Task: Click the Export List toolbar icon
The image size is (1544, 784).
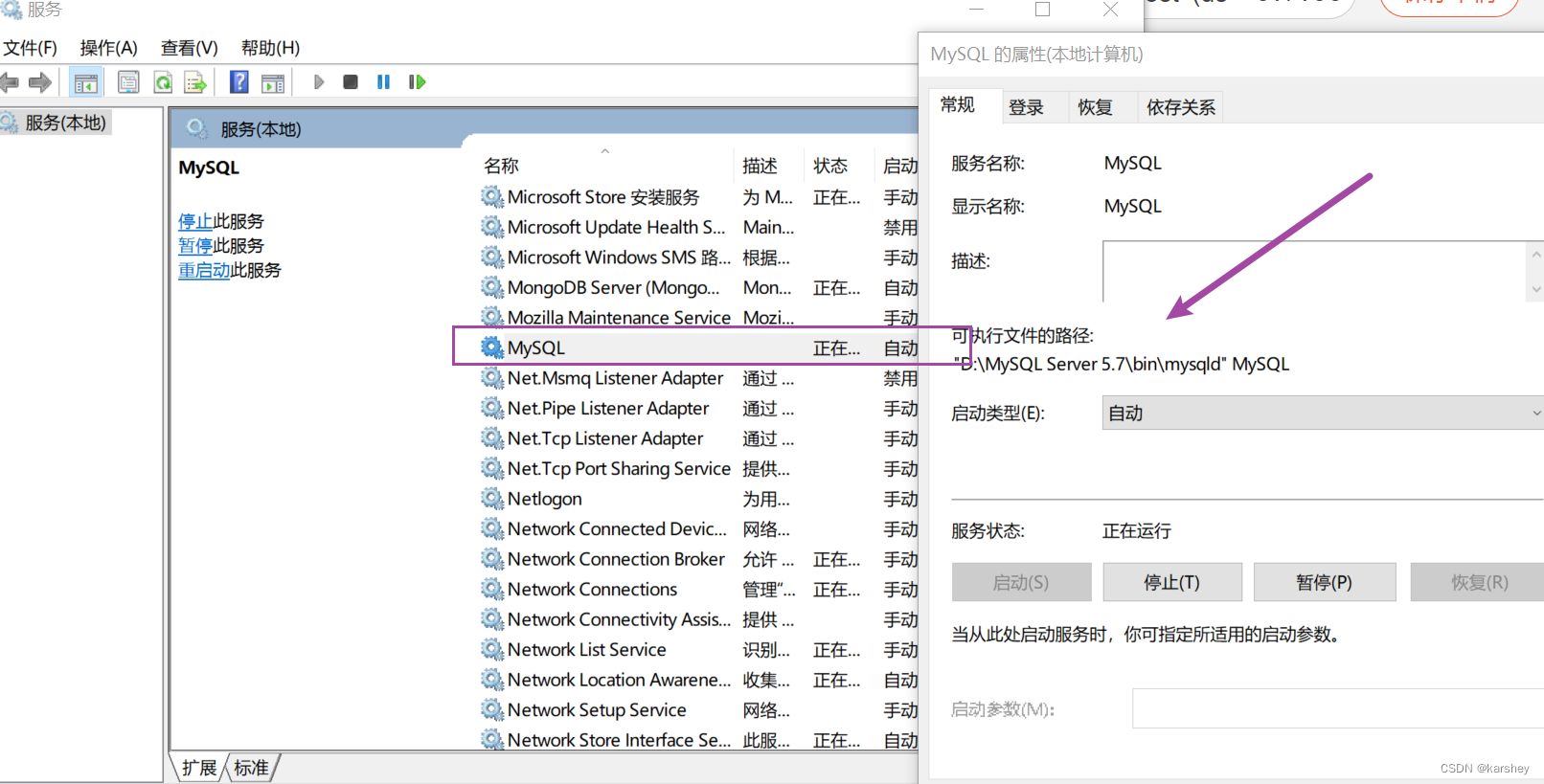Action: 195,82
